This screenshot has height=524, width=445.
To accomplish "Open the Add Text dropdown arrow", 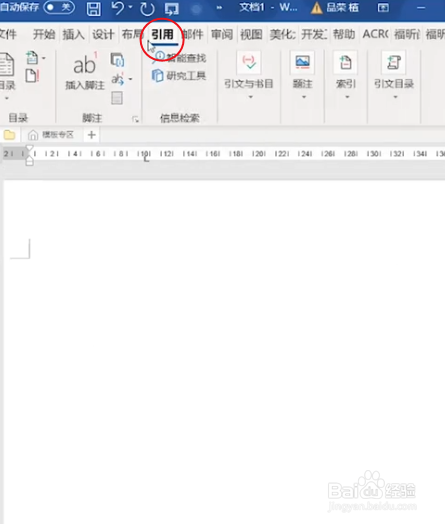I will pyautogui.click(x=43, y=58).
